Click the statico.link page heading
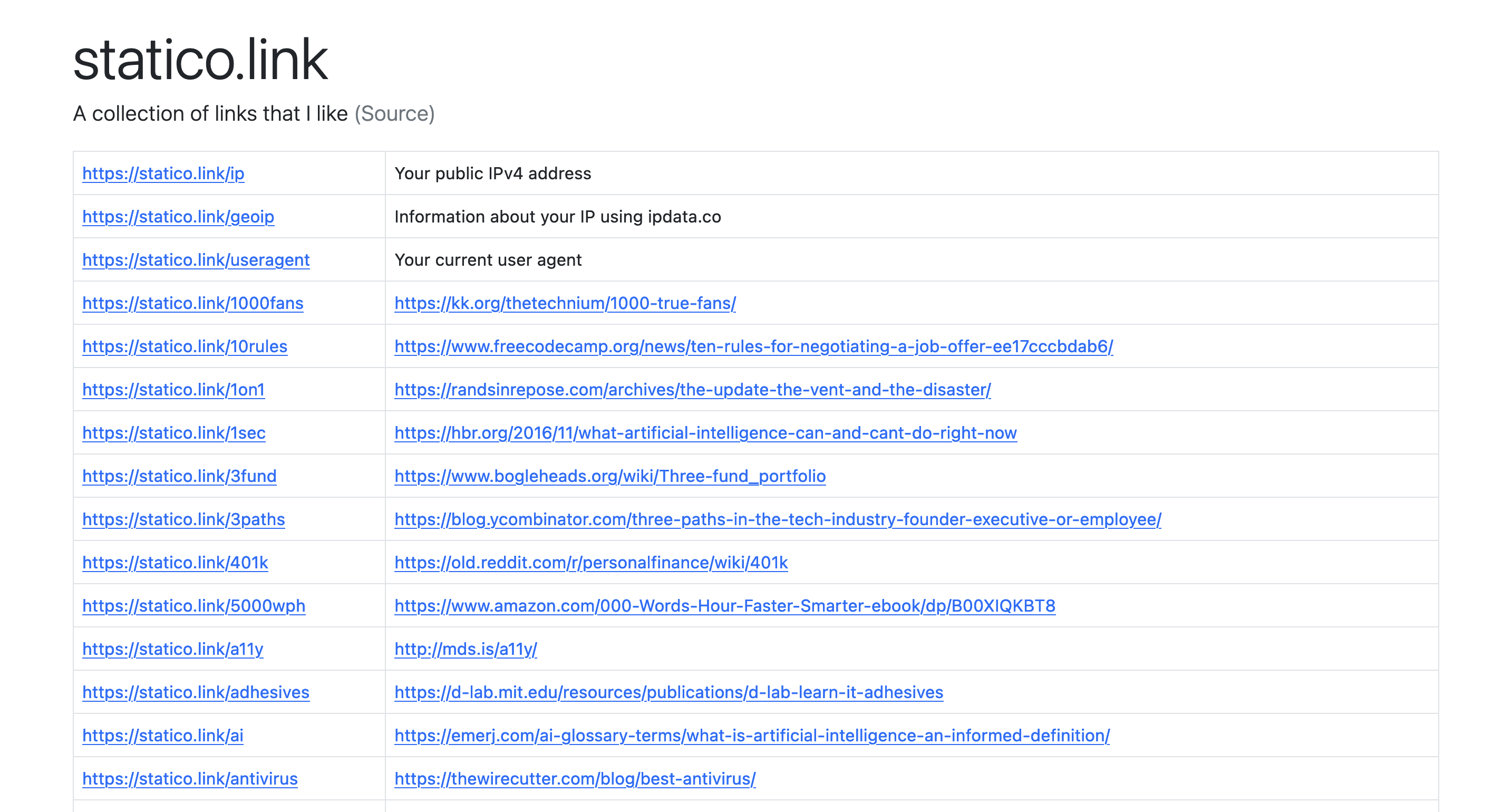 point(200,59)
